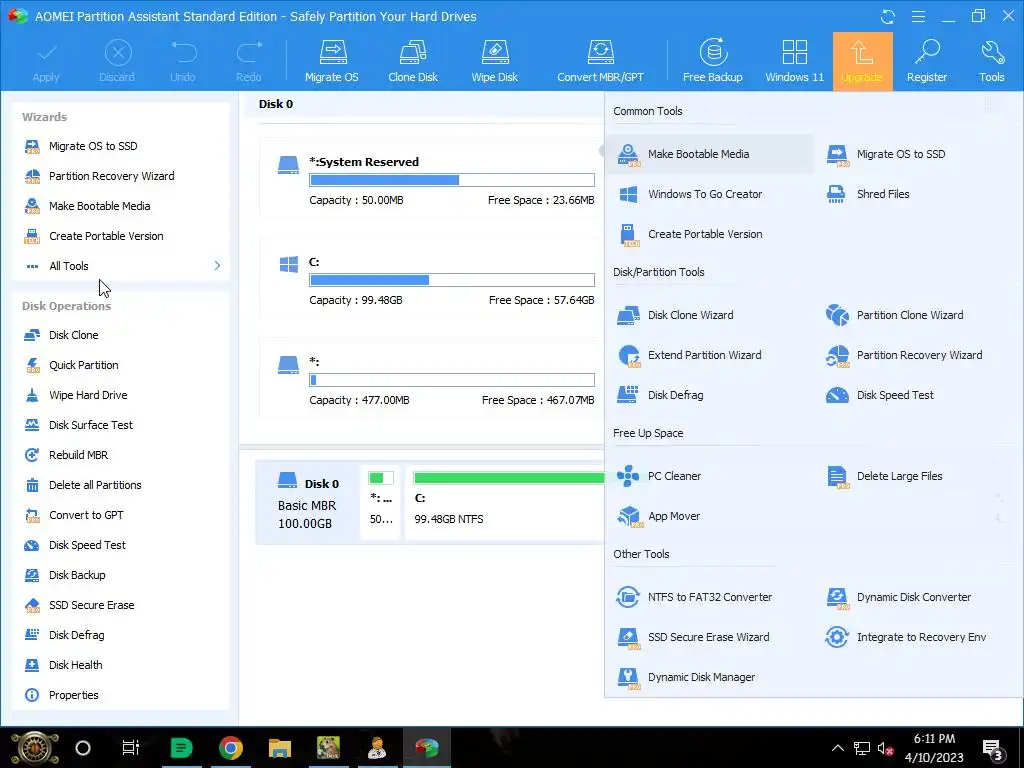Open the hamburger menu in the title bar
Screen dimensions: 1024x768
pyautogui.click(x=918, y=16)
